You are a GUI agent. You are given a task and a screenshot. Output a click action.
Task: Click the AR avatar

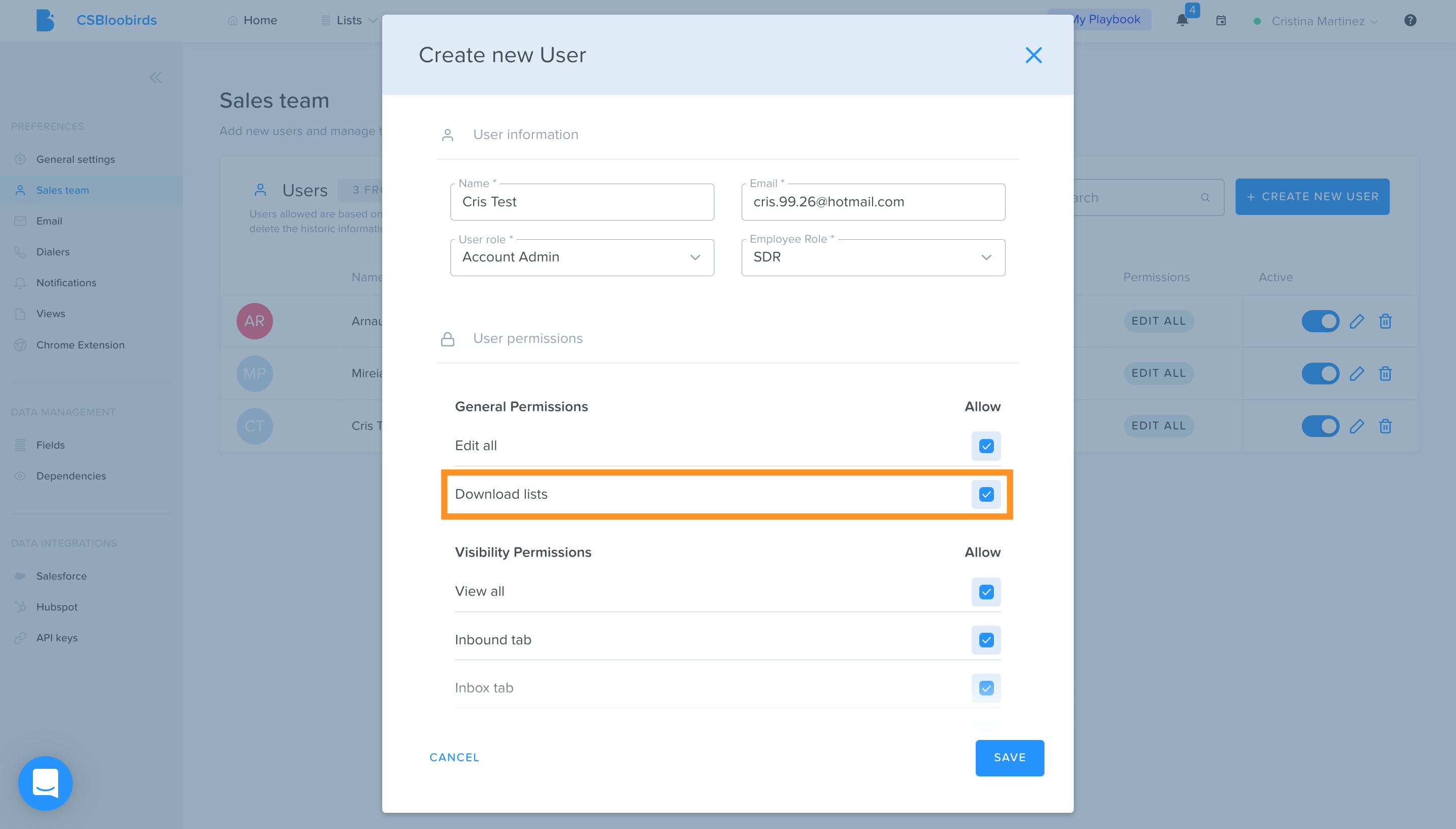click(x=254, y=321)
